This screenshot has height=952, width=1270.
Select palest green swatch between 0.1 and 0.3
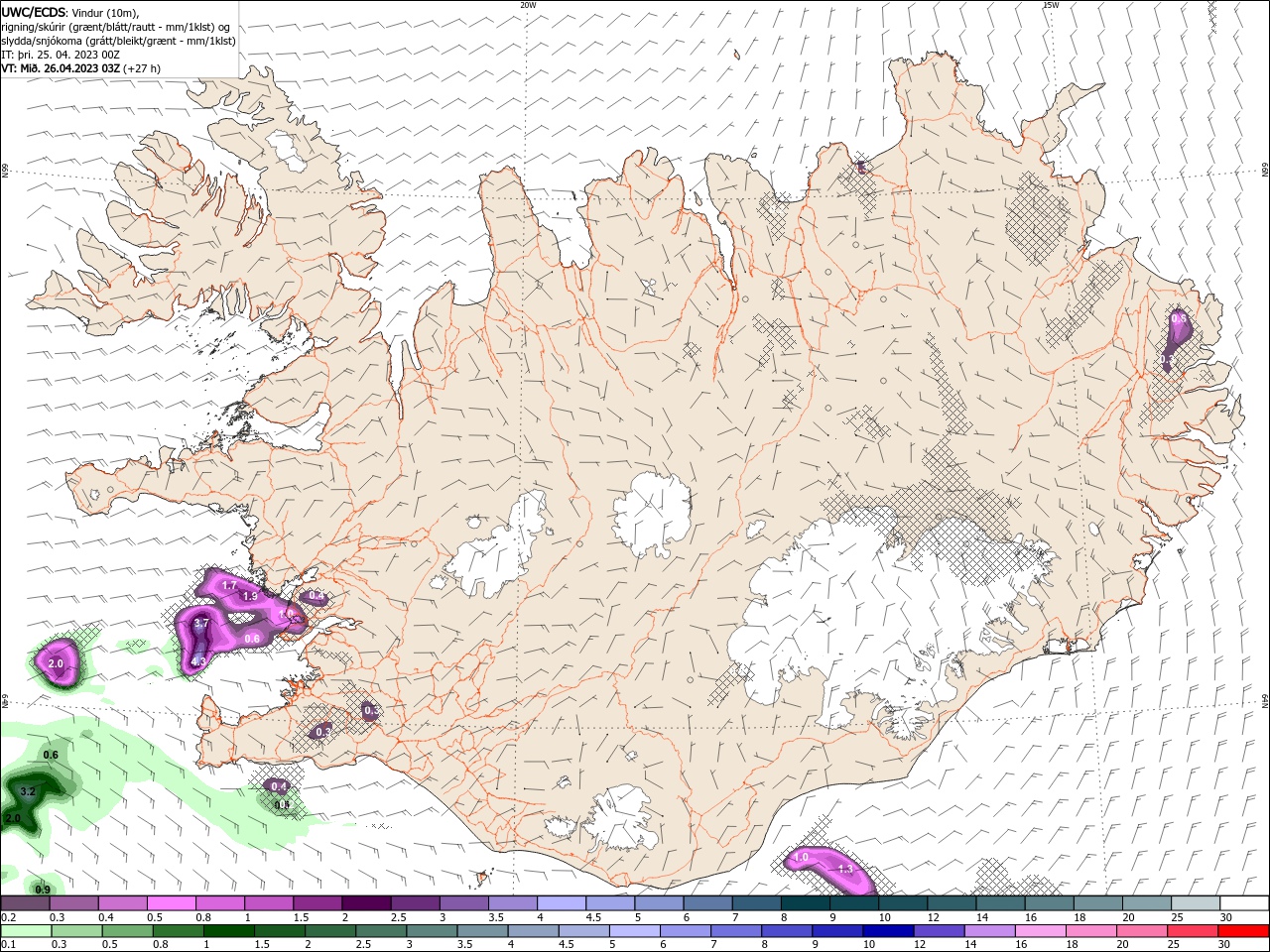25,931
